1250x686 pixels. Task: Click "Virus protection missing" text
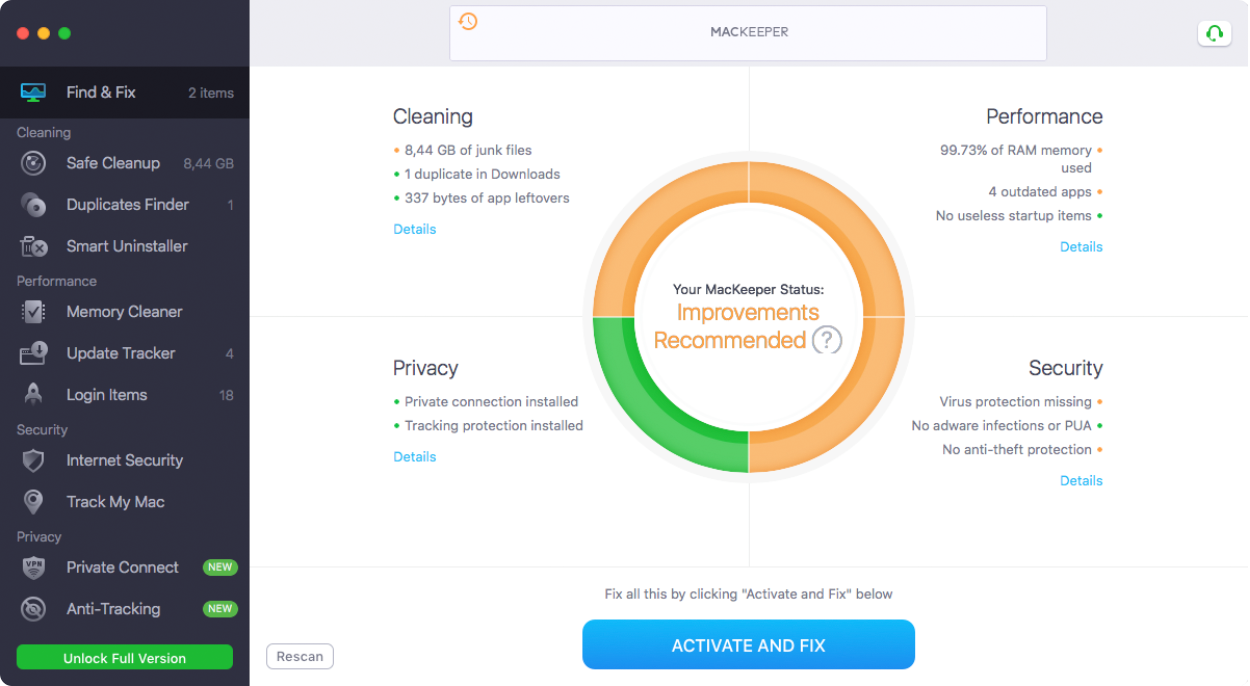coord(1016,402)
